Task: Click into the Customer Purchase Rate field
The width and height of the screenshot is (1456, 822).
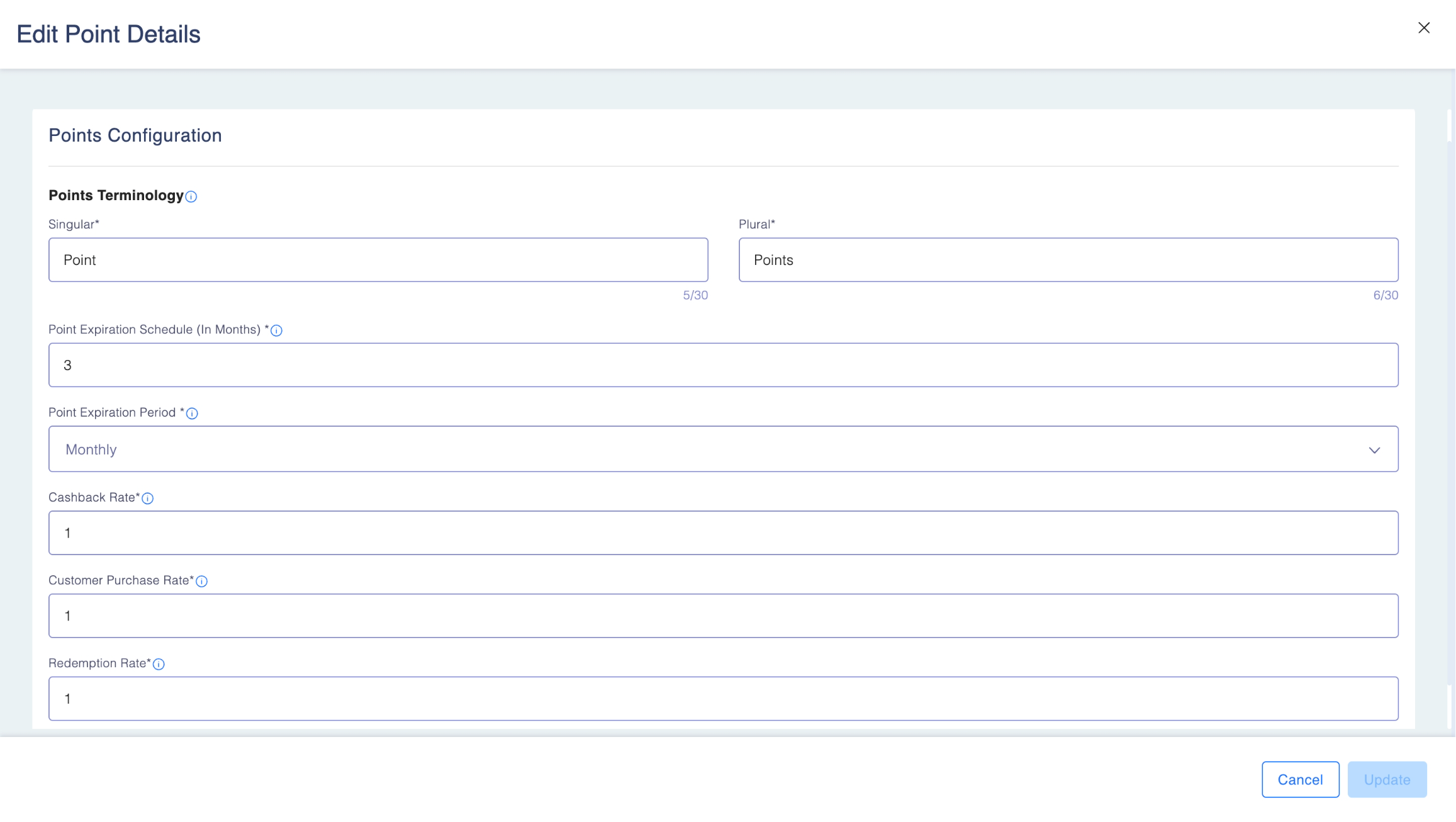Action: (723, 616)
